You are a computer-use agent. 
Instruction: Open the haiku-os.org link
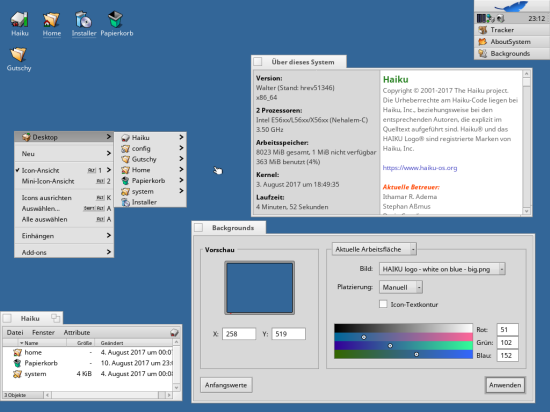click(x=420, y=168)
